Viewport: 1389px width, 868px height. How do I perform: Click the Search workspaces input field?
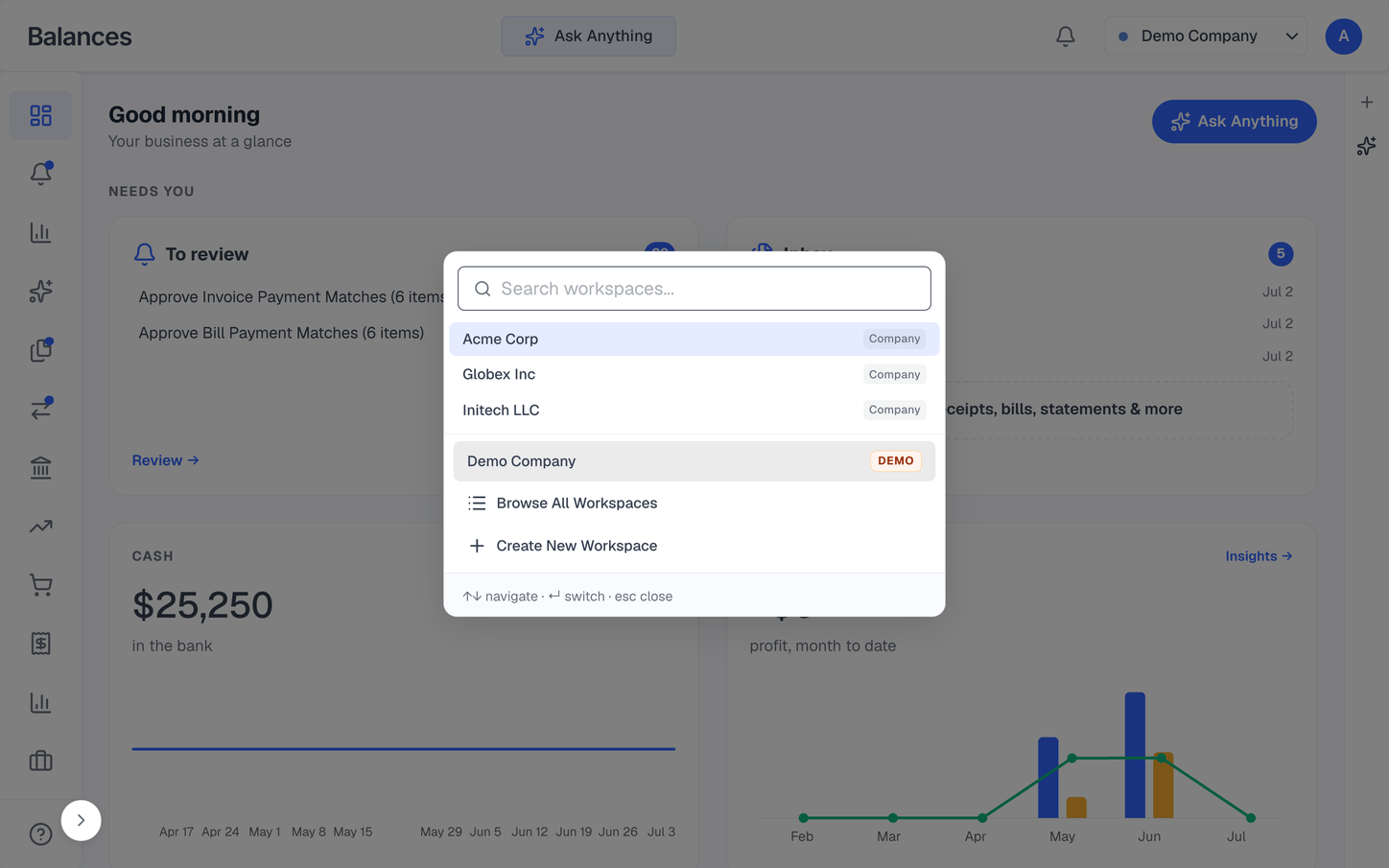[x=694, y=289]
